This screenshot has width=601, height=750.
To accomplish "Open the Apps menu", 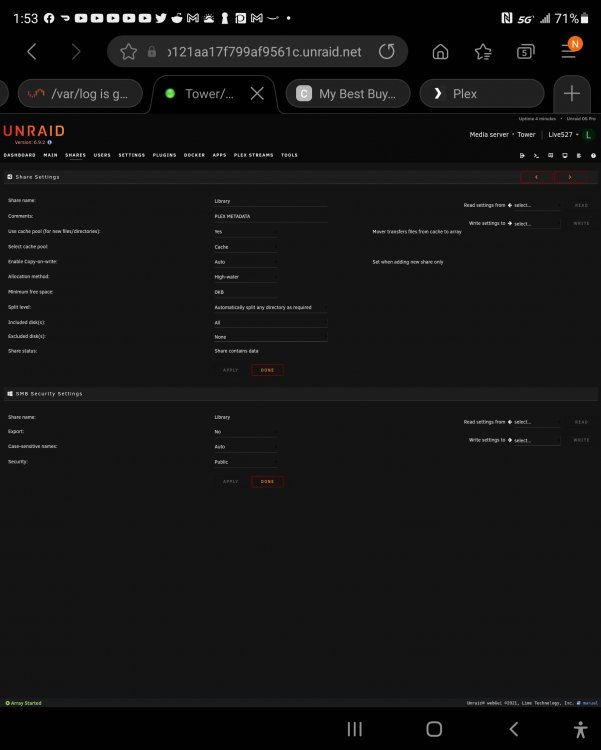I will pos(220,155).
